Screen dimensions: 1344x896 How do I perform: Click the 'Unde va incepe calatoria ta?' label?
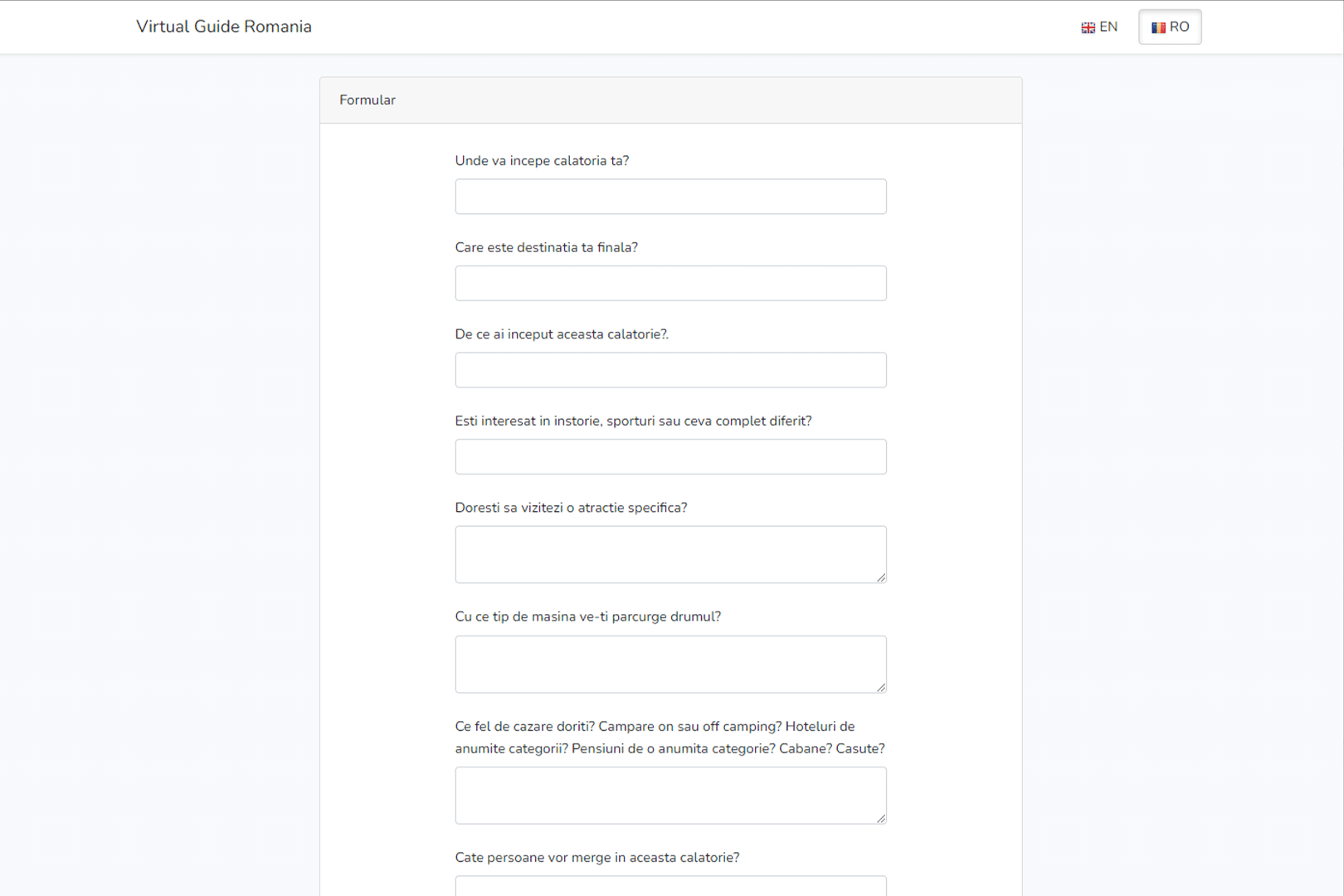click(542, 161)
